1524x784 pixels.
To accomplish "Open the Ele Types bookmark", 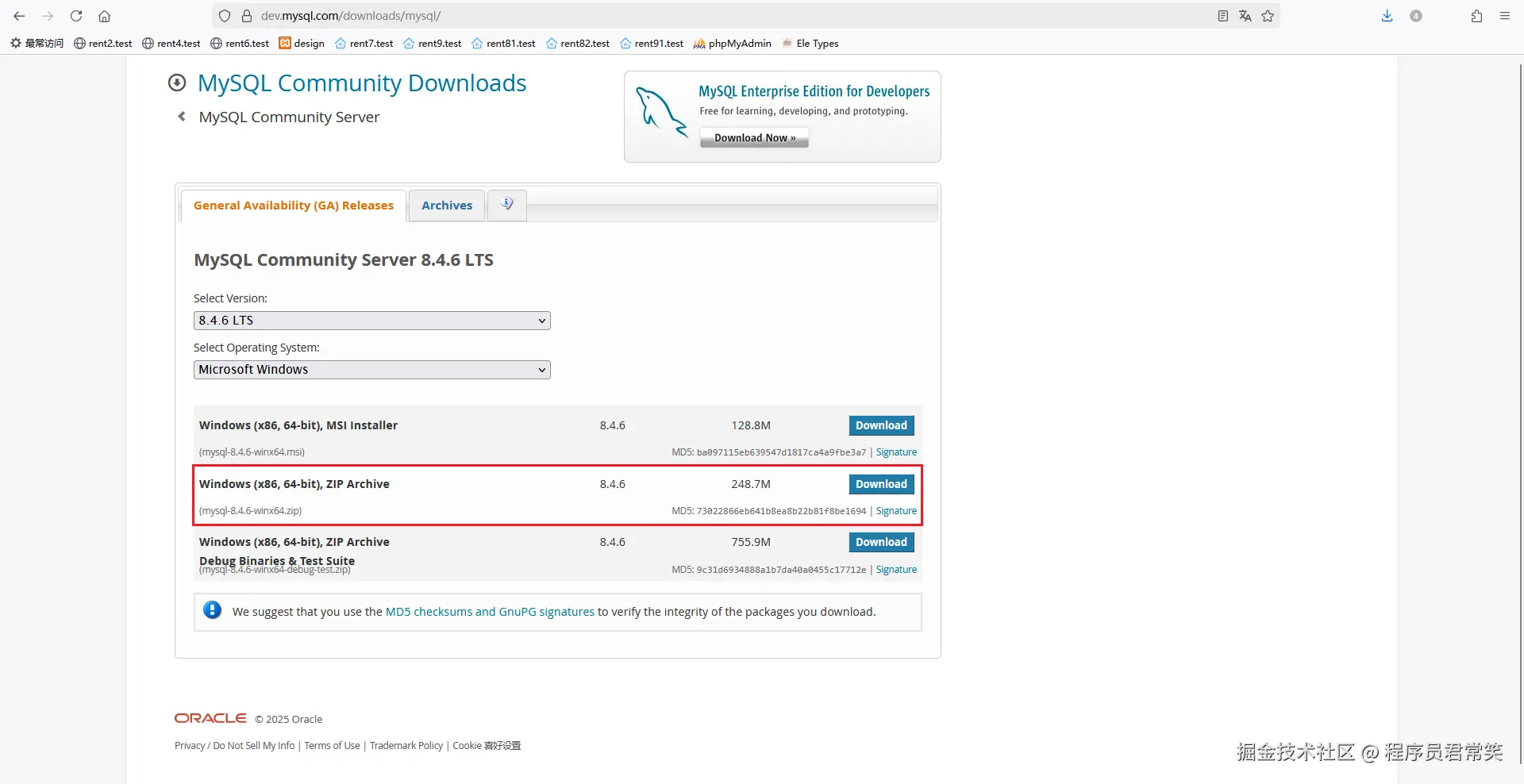I will 810,44.
